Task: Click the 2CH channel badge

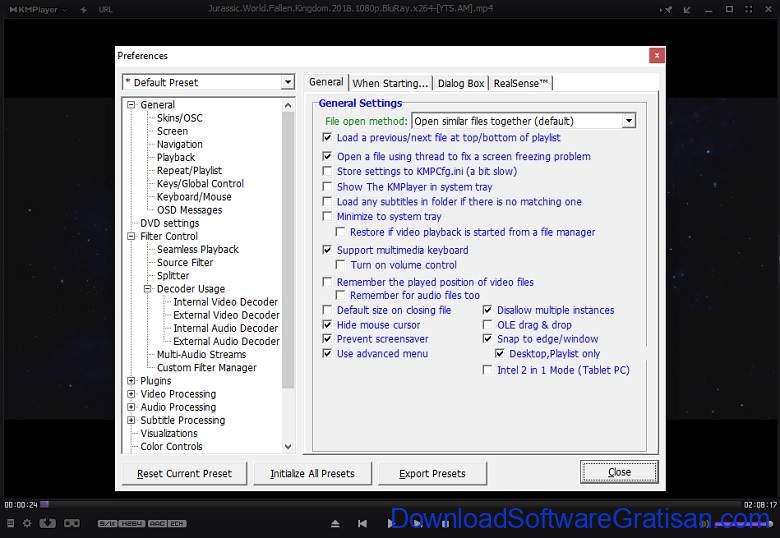Action: coord(177,524)
